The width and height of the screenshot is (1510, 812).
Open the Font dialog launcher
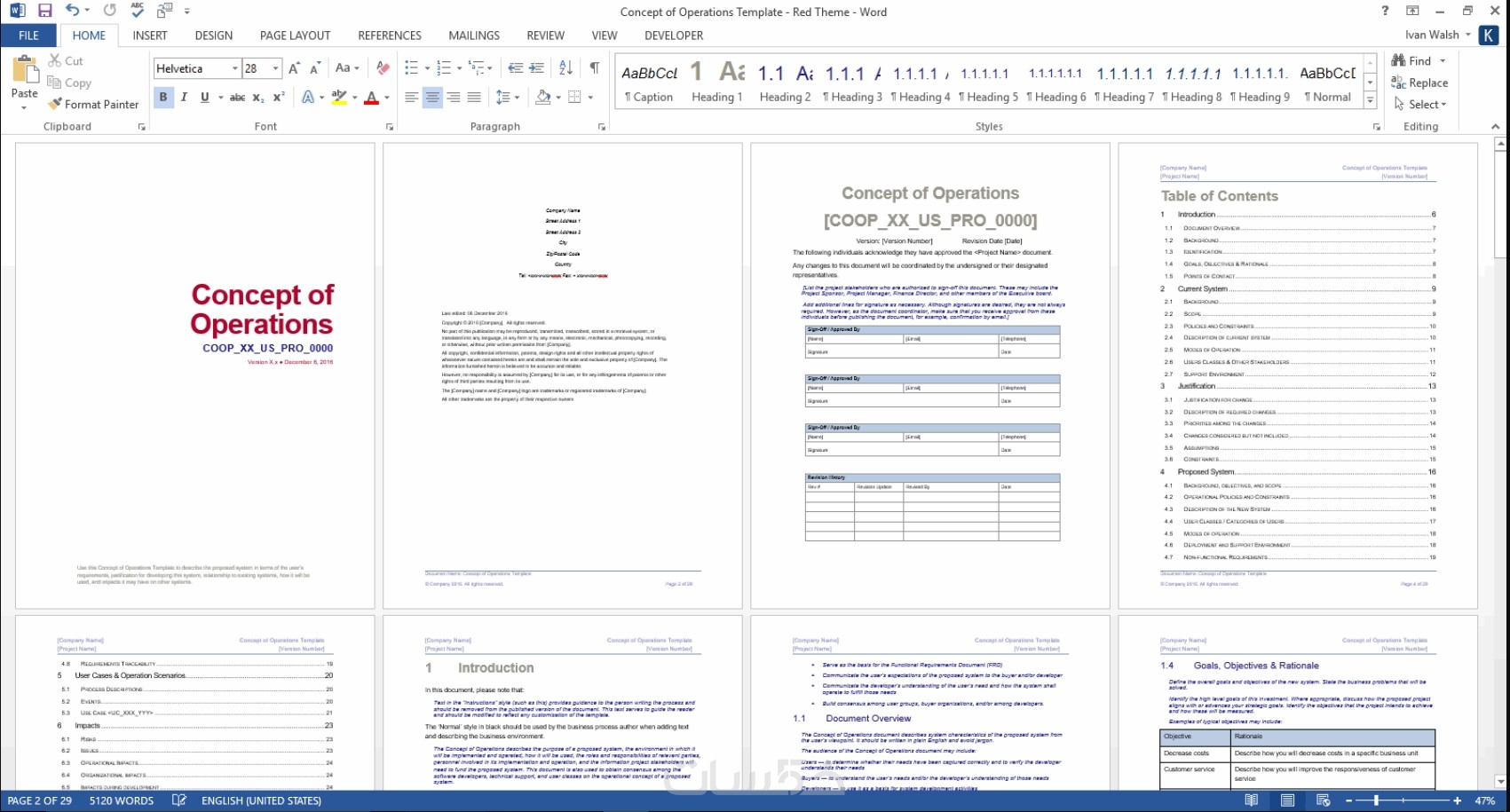click(x=390, y=127)
